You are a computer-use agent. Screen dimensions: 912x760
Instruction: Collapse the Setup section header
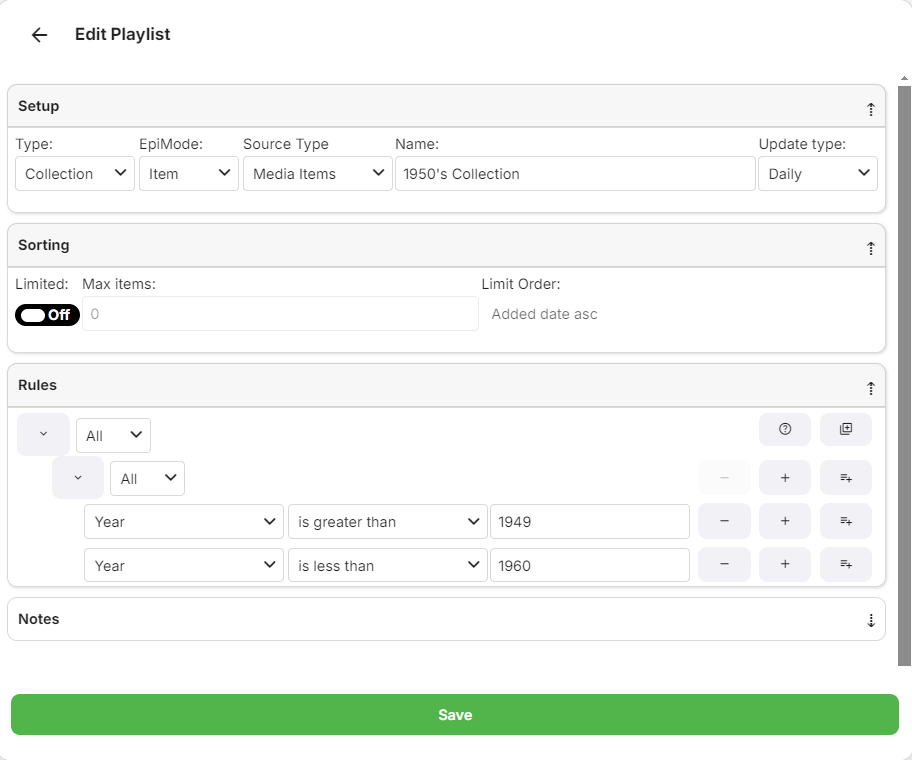(x=869, y=107)
